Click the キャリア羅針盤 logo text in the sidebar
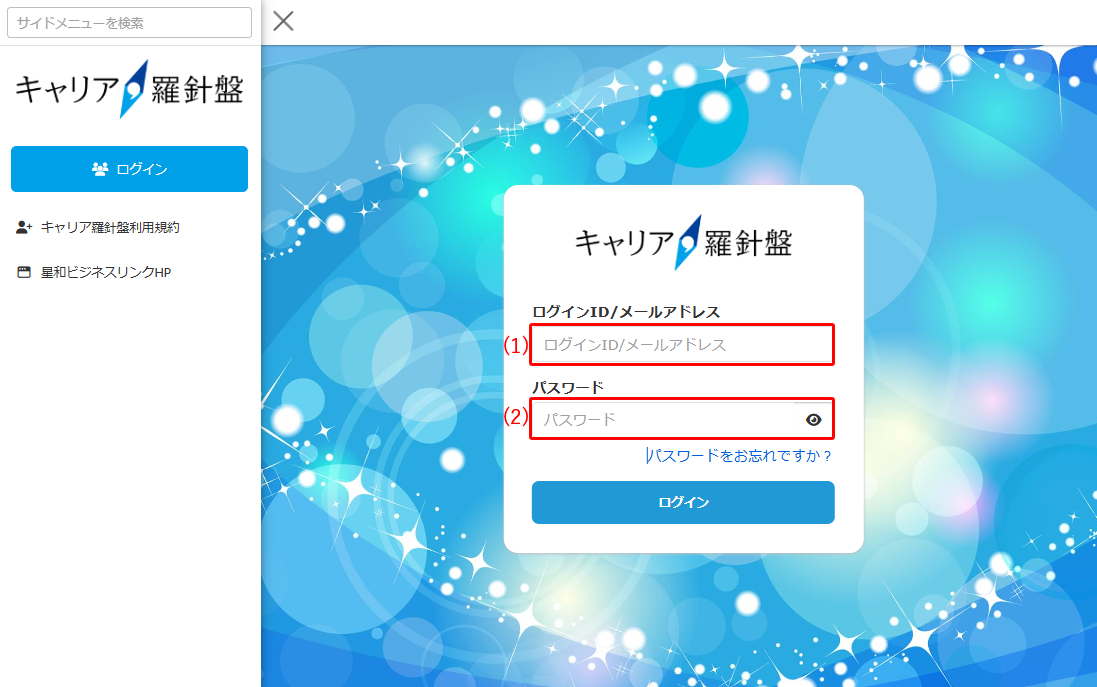1097x687 pixels. click(129, 89)
